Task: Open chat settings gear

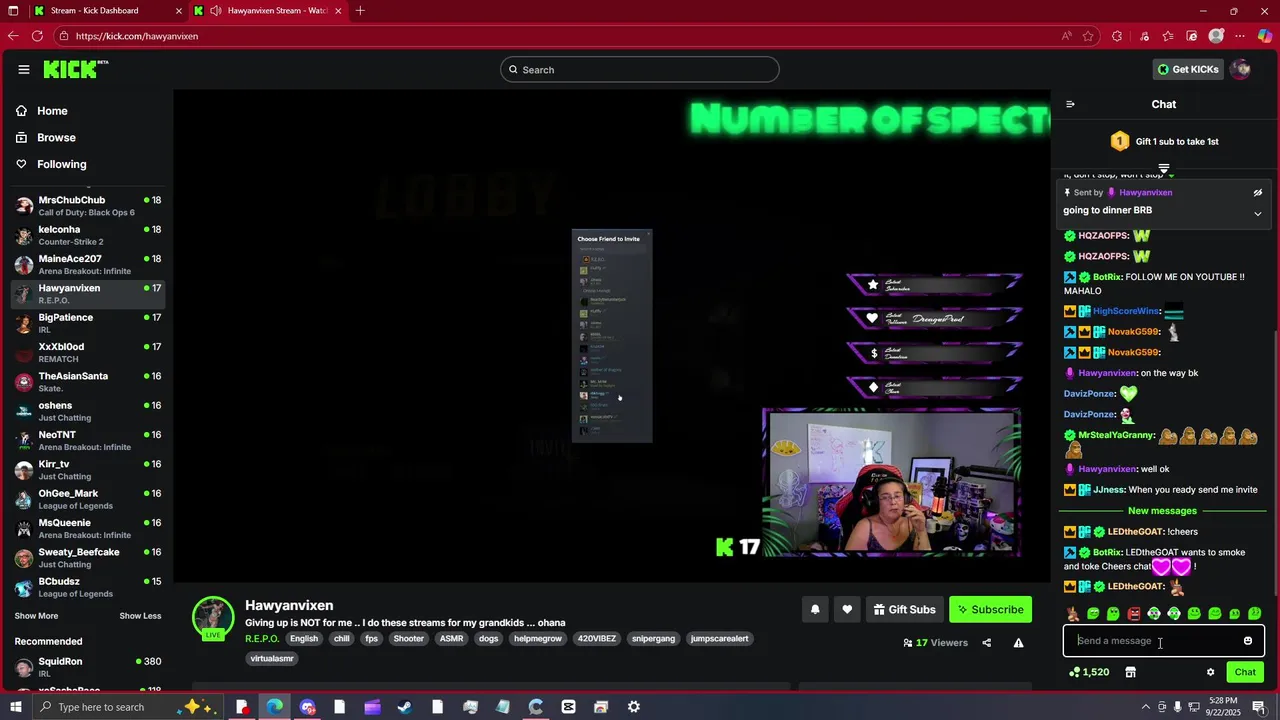Action: (x=1210, y=672)
